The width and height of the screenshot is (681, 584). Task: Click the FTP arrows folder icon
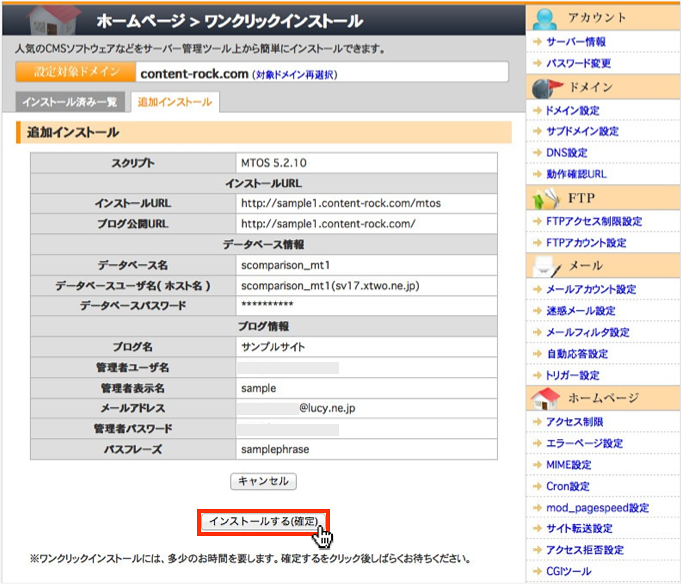(546, 198)
